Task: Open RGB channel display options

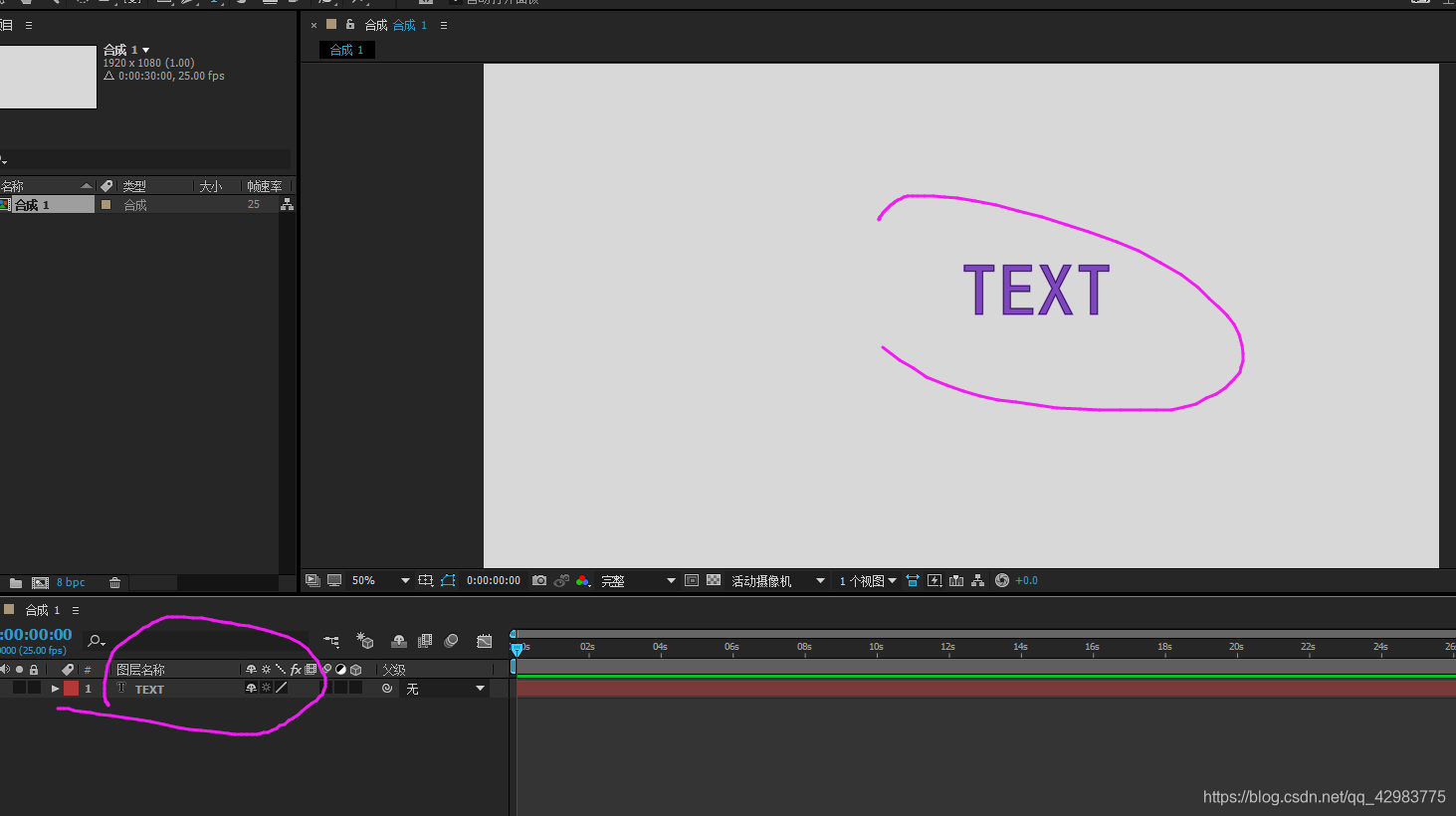Action: coord(583,580)
